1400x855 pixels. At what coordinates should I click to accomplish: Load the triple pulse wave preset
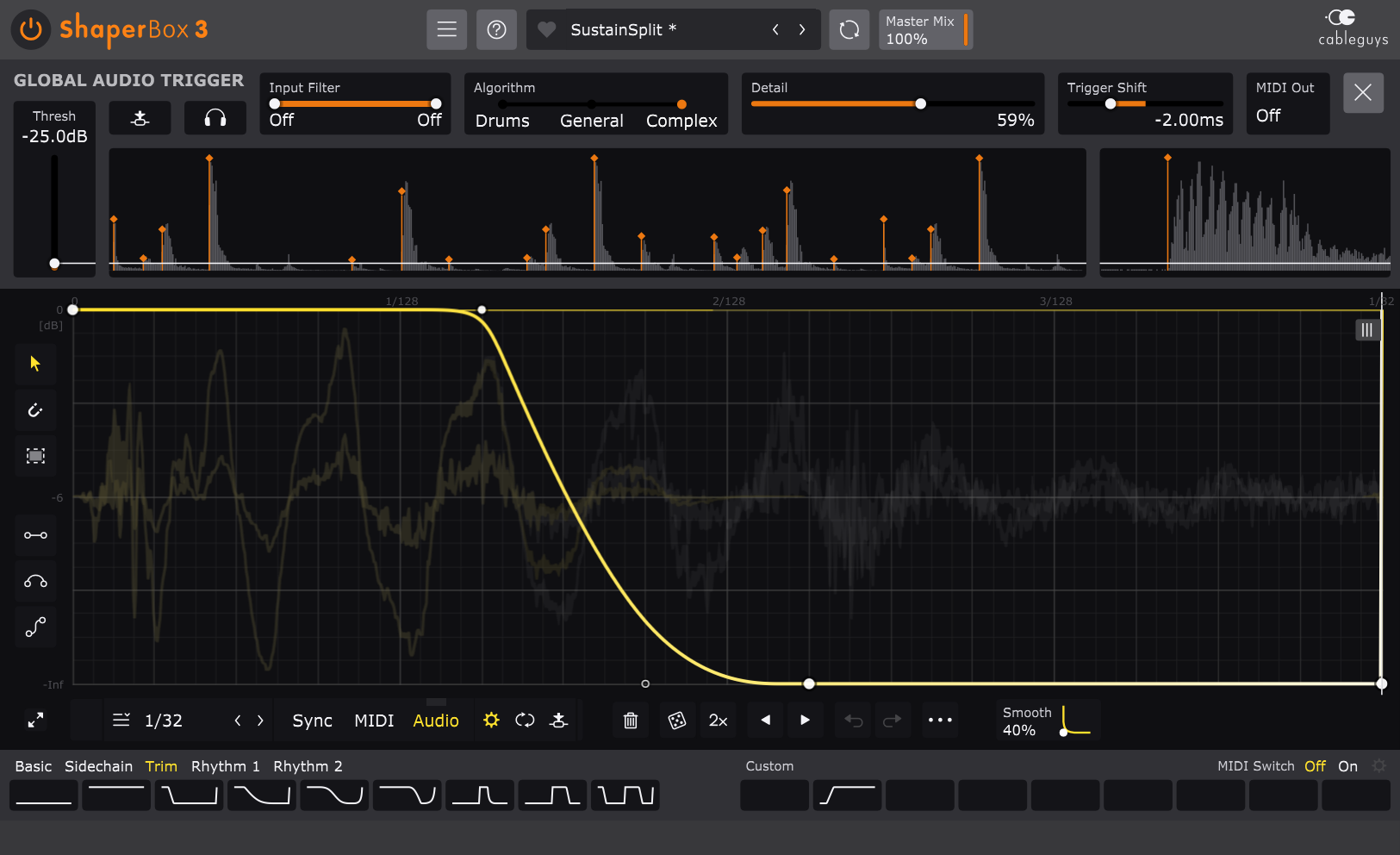[x=625, y=796]
